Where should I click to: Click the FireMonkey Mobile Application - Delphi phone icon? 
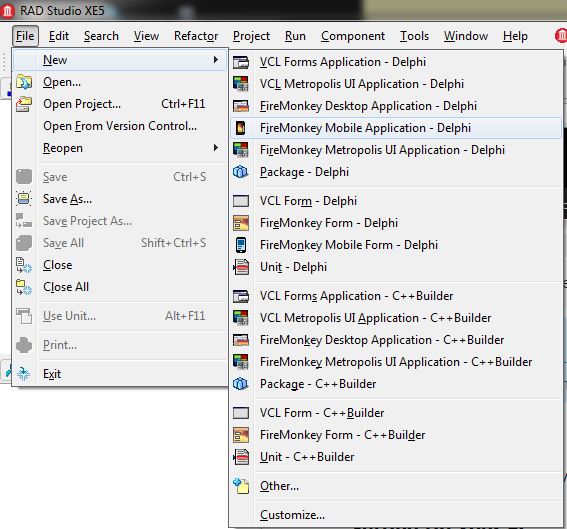(241, 128)
